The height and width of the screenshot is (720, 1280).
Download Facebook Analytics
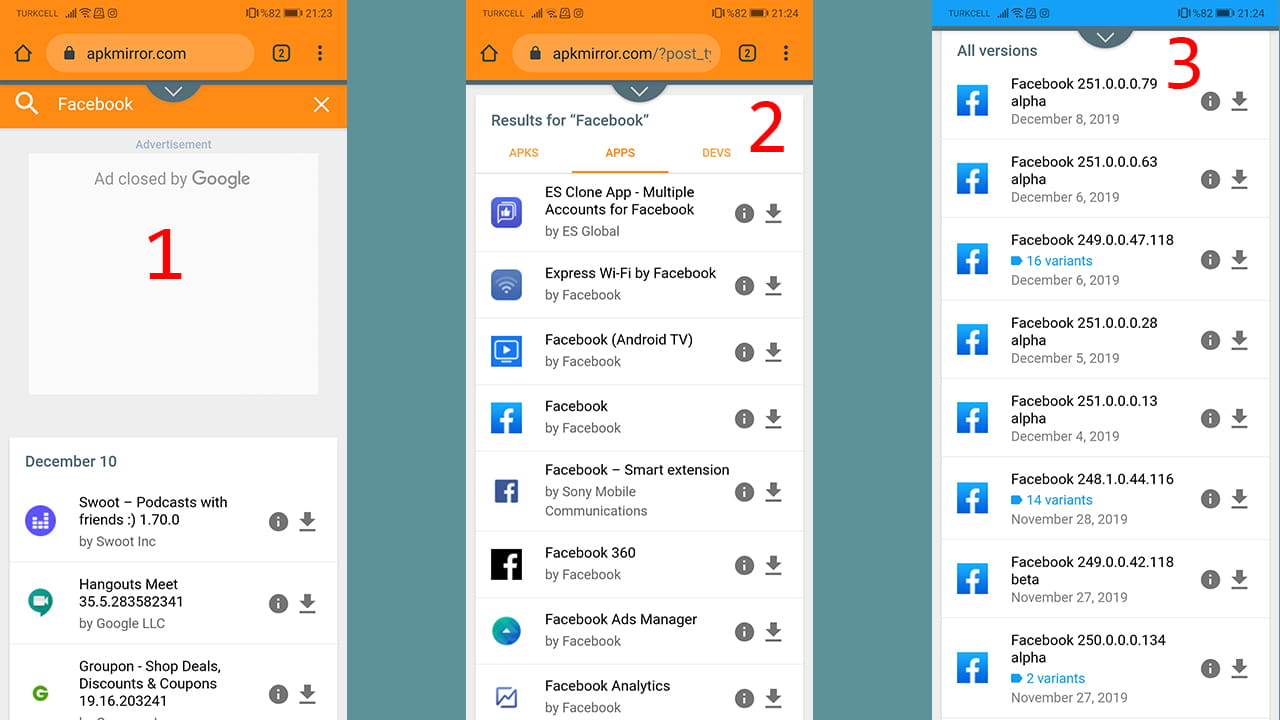[x=773, y=698]
